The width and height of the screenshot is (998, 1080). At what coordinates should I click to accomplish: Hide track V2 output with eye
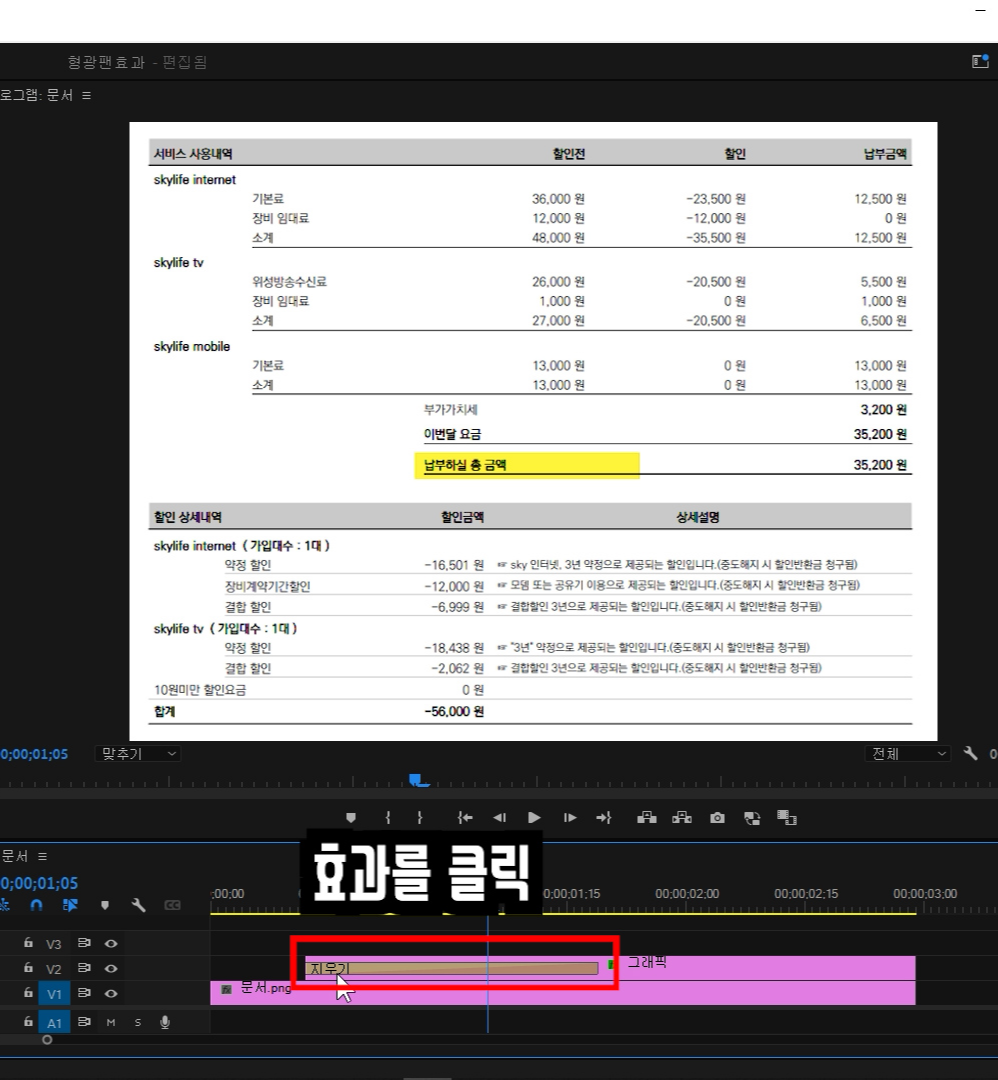(x=111, y=968)
